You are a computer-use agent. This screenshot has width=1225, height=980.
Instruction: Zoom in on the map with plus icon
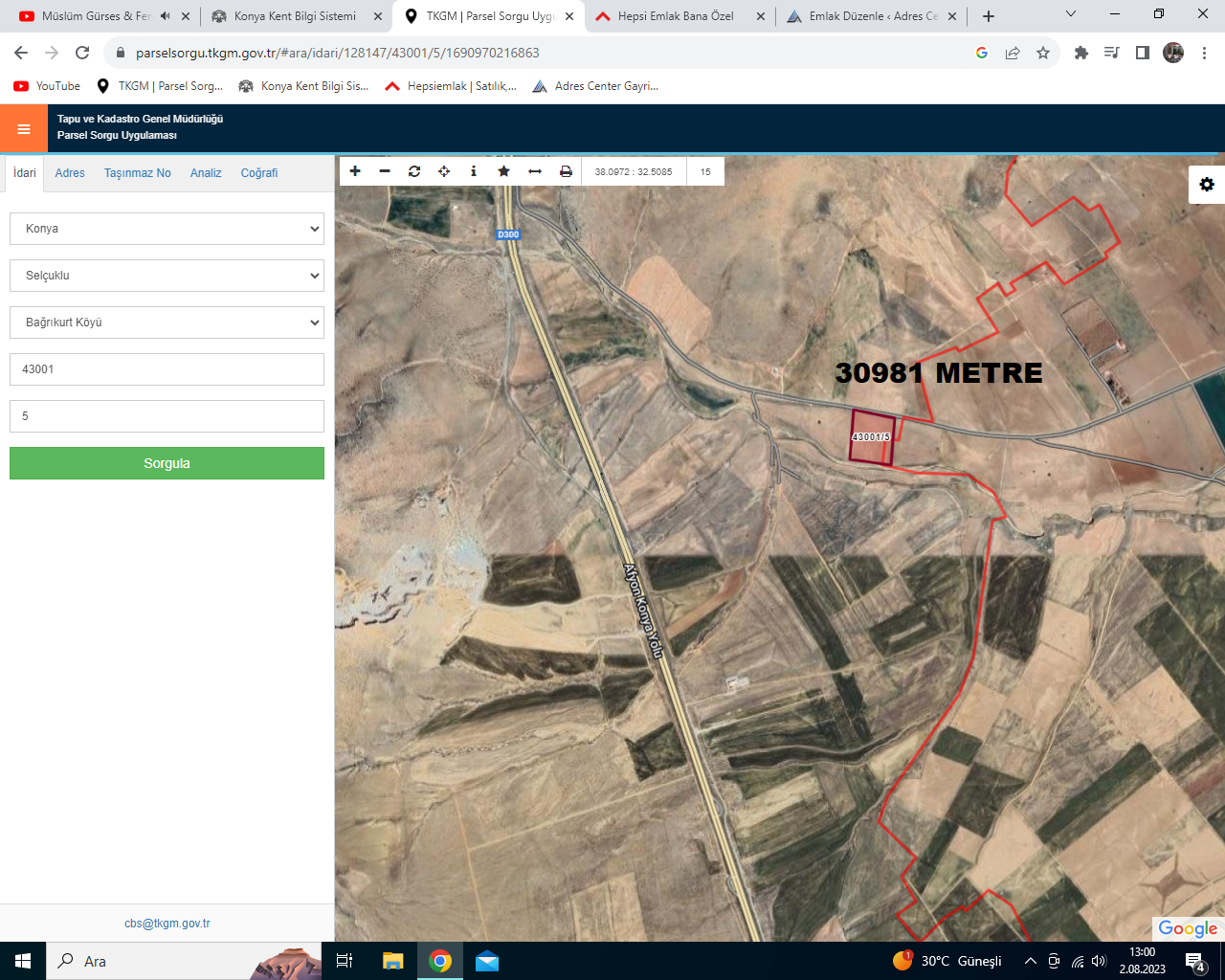355,171
